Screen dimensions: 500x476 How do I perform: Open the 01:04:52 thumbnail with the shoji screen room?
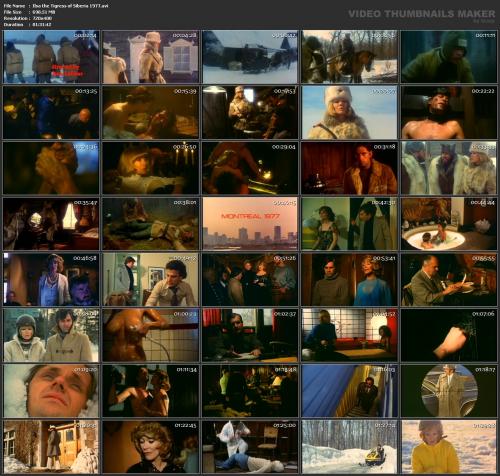[x=349, y=335]
